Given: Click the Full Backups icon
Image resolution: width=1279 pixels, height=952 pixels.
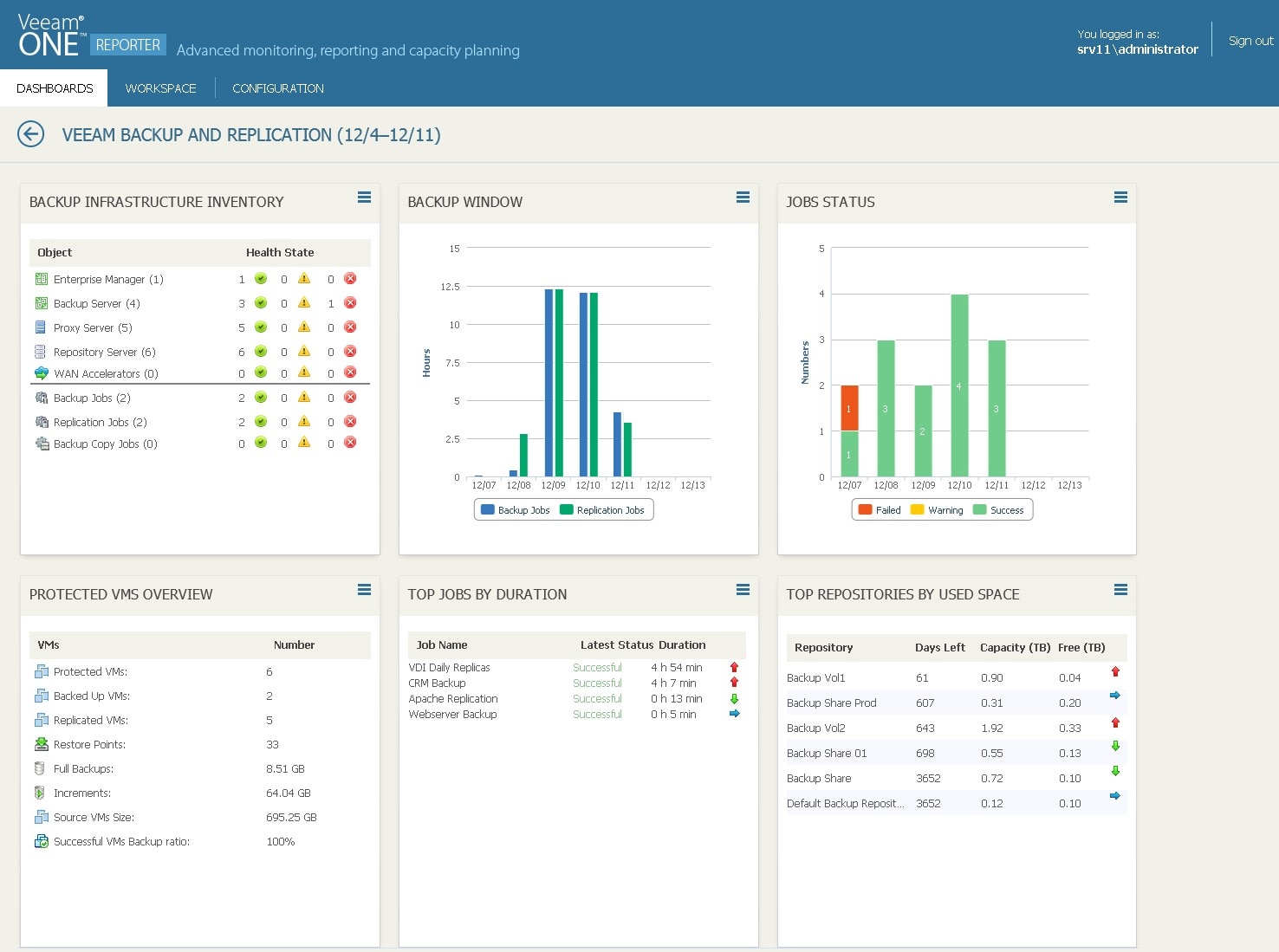Looking at the screenshot, I should point(41,768).
